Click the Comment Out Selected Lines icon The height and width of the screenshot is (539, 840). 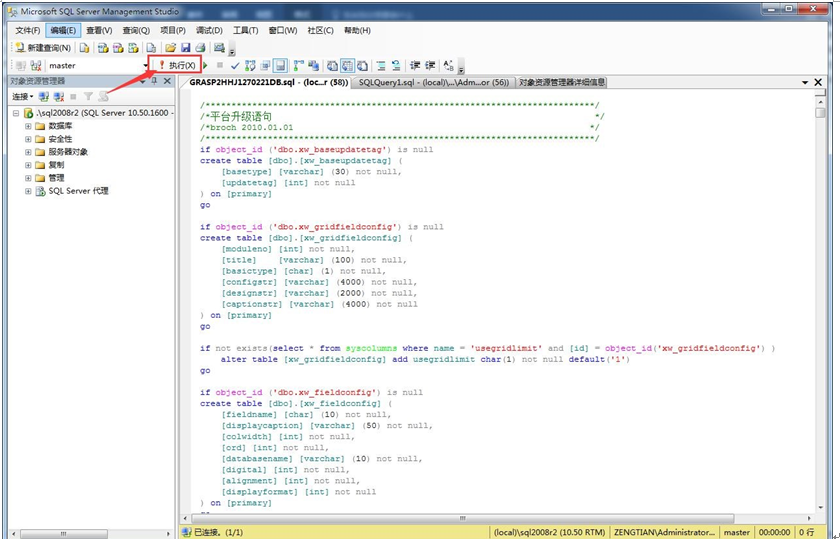(380, 65)
